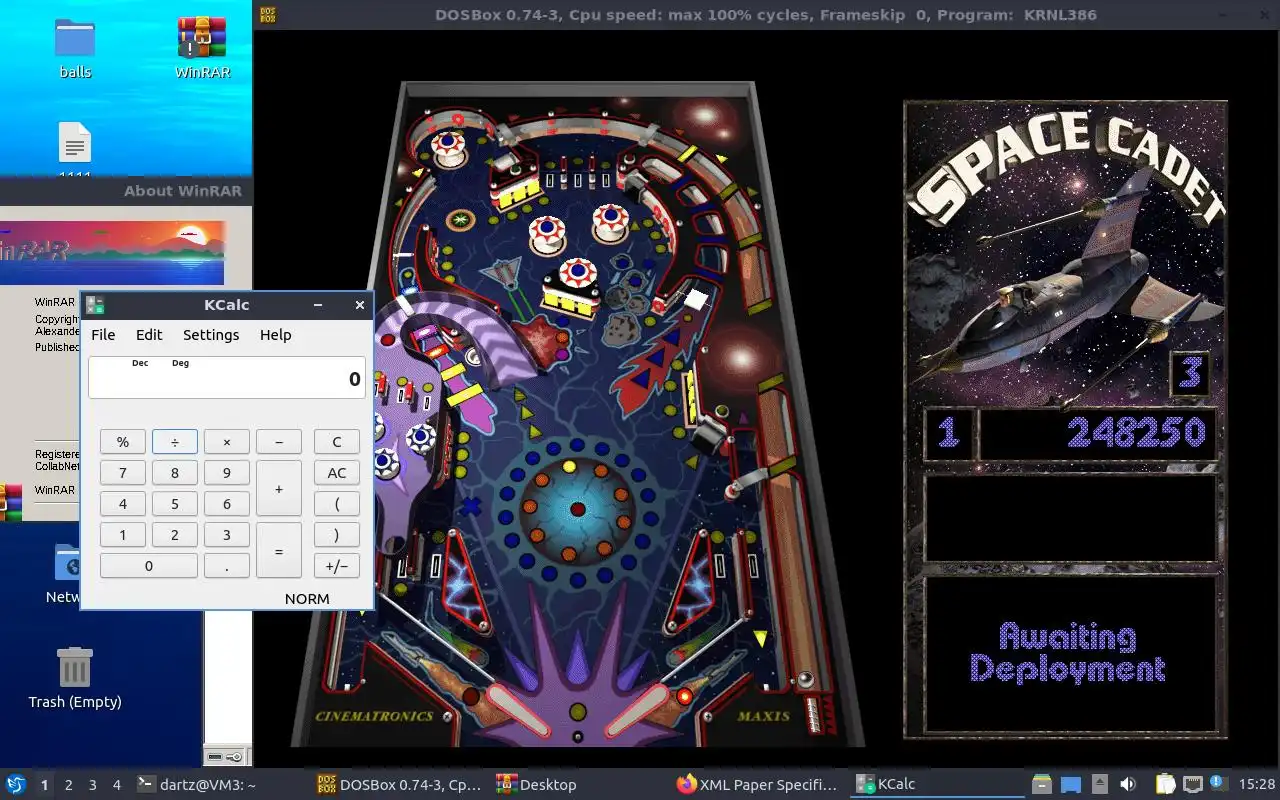The width and height of the screenshot is (1280, 800).
Task: Switch to DOSBox 0.74-3 taskbar entry
Action: [400, 784]
